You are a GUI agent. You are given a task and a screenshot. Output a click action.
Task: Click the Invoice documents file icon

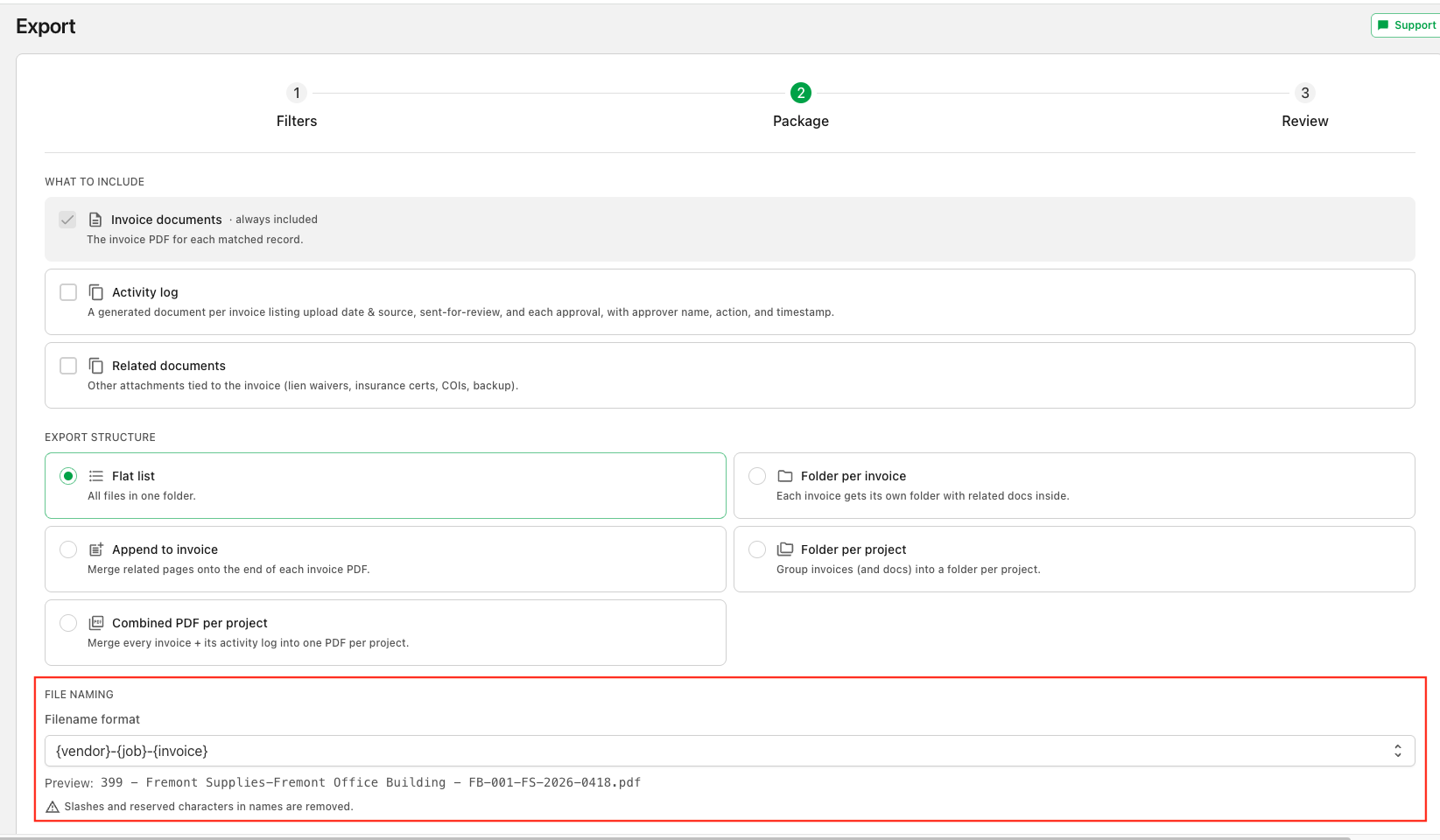tap(95, 220)
